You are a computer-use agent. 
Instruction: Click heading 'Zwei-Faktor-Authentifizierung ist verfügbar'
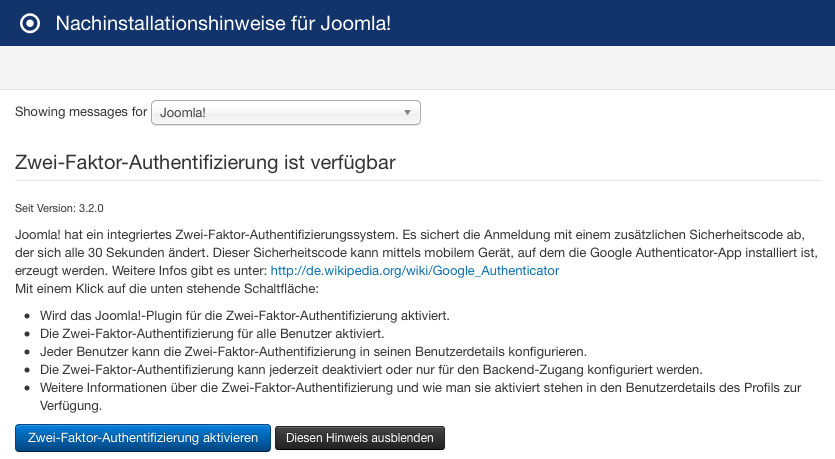(x=205, y=162)
